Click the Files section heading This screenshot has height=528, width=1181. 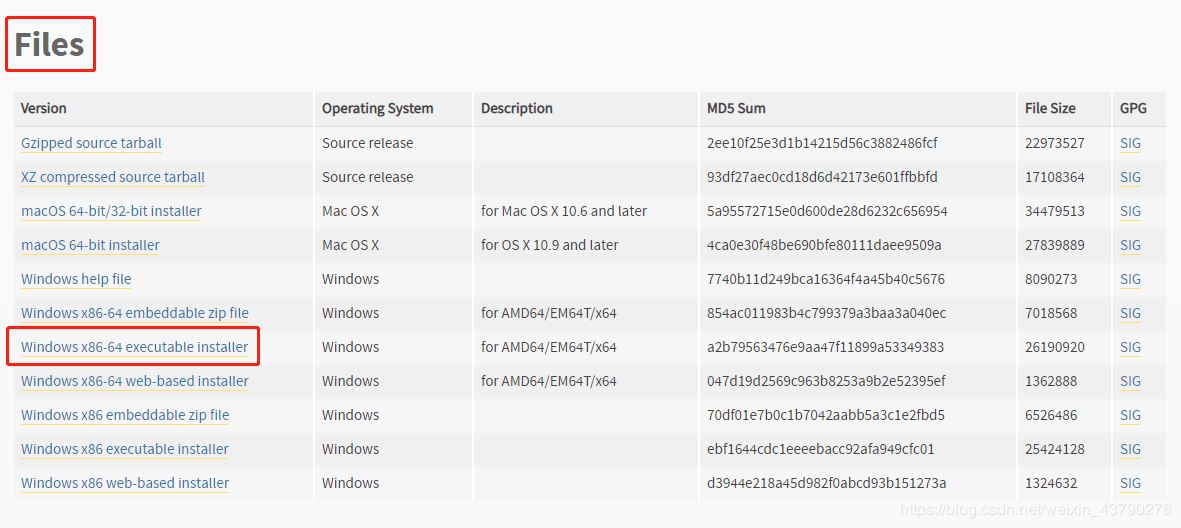[49, 44]
